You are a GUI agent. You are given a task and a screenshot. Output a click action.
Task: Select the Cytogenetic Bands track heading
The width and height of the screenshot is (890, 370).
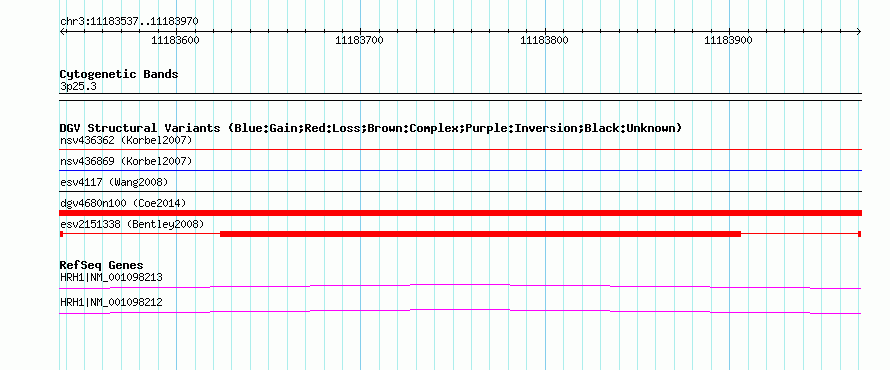point(119,74)
